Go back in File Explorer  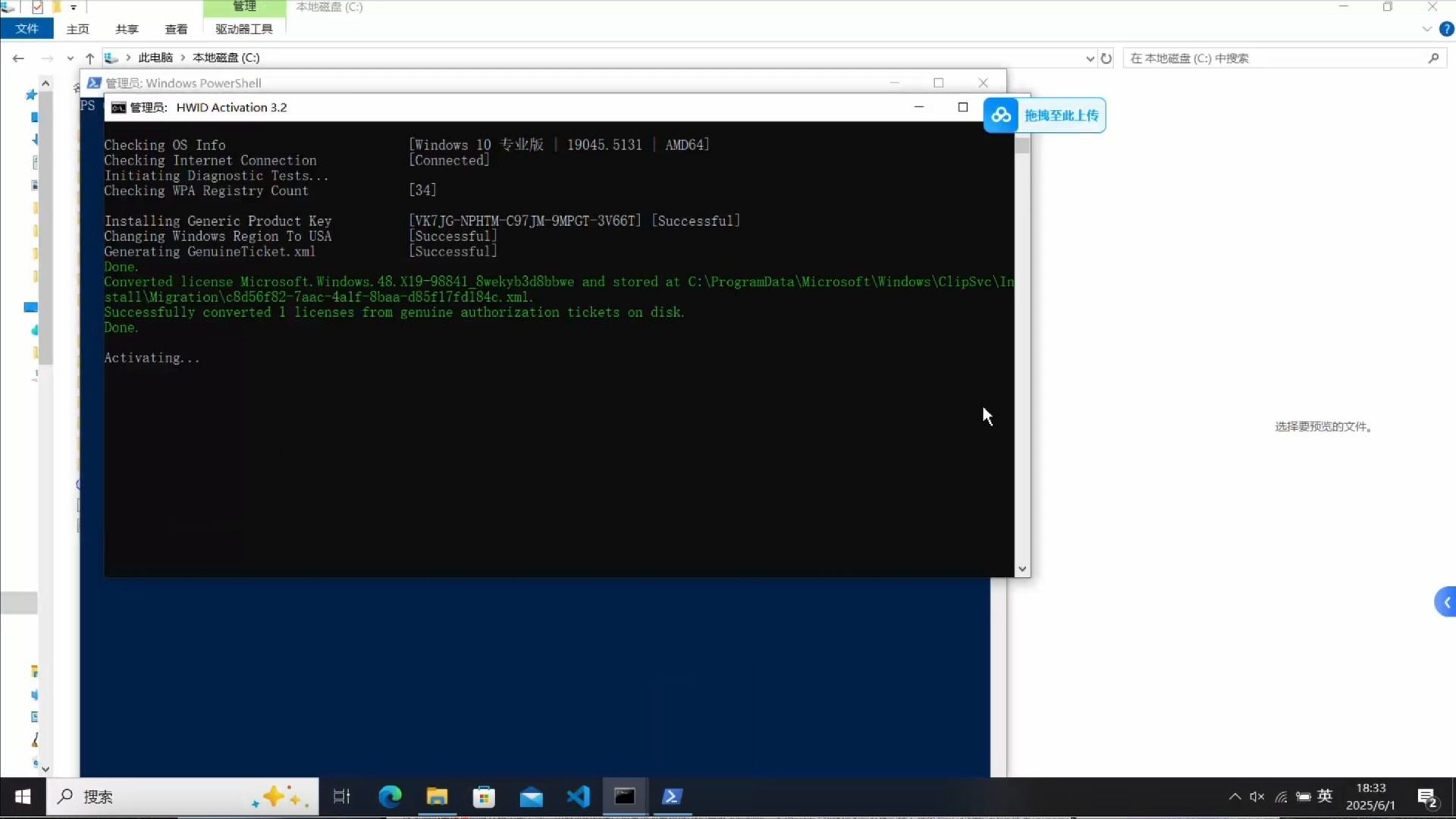click(x=18, y=58)
